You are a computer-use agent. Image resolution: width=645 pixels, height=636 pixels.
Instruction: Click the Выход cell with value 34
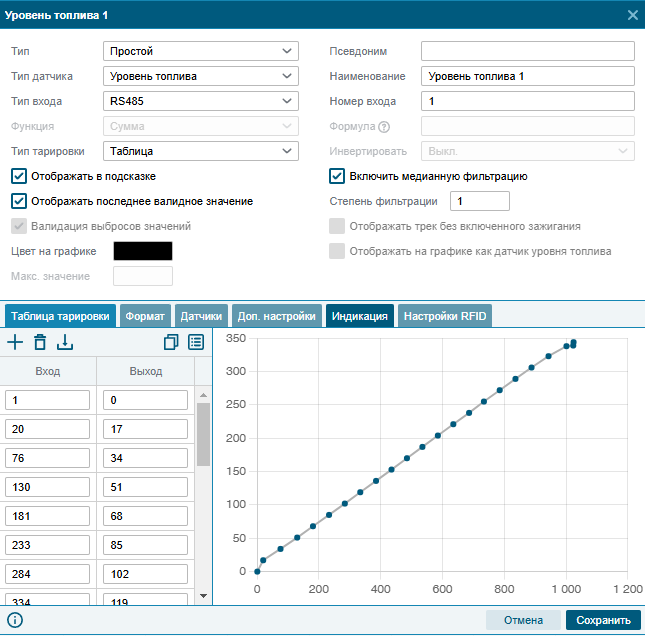pyautogui.click(x=145, y=458)
